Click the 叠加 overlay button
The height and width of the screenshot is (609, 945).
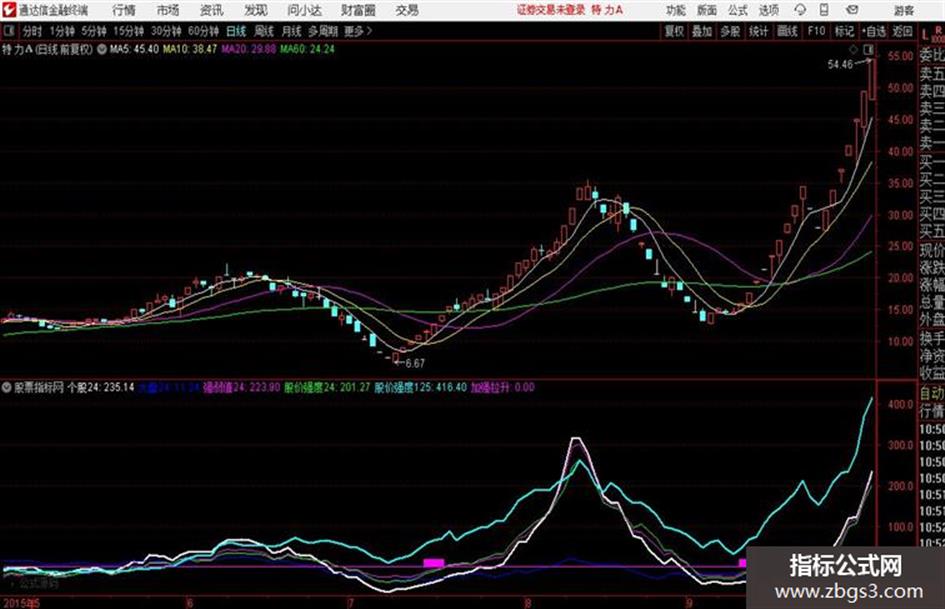click(x=702, y=31)
